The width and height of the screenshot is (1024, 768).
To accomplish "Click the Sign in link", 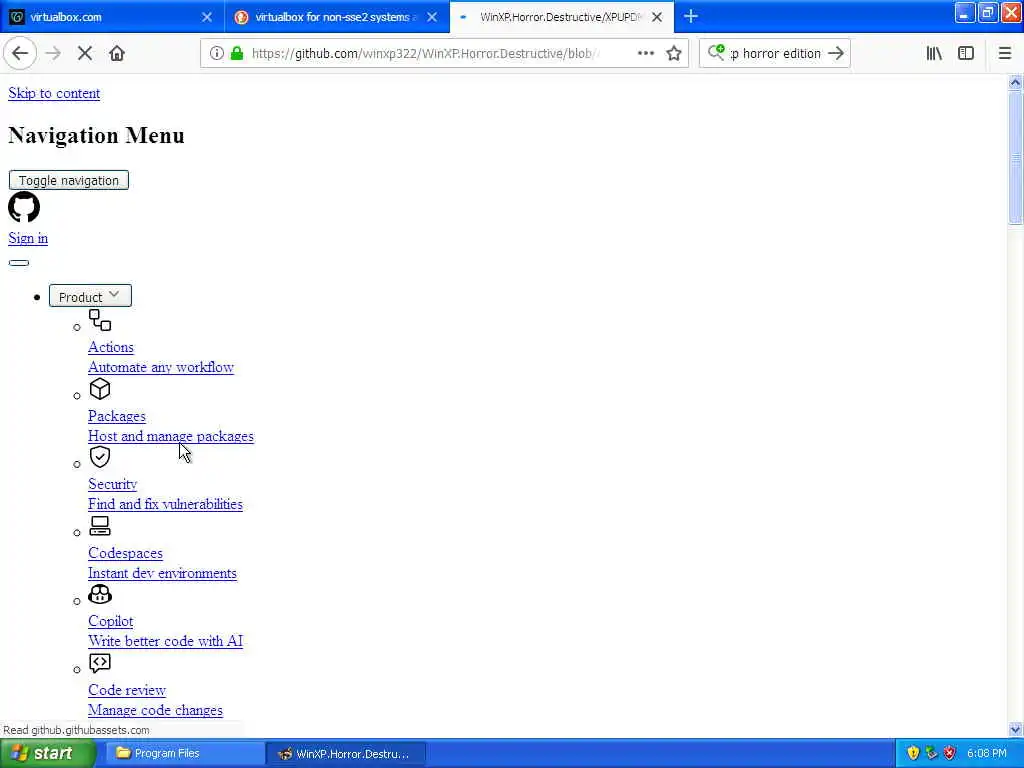I will 28,238.
